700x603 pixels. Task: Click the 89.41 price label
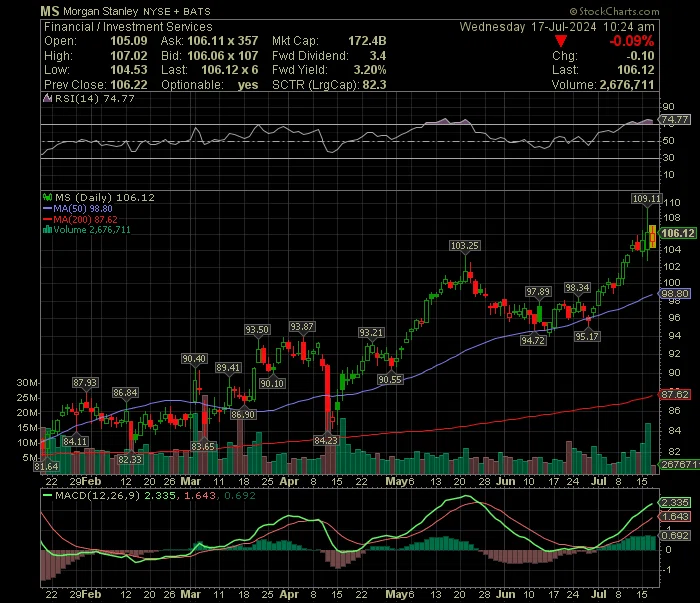(x=228, y=368)
